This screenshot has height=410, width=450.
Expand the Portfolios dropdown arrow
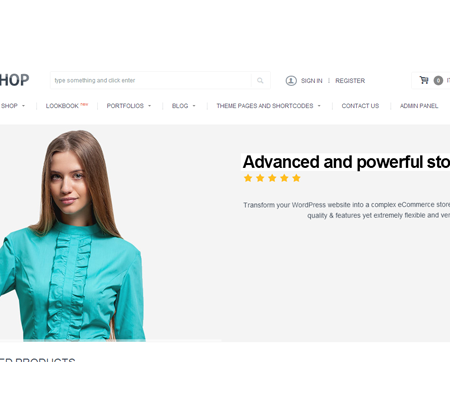[x=150, y=106]
